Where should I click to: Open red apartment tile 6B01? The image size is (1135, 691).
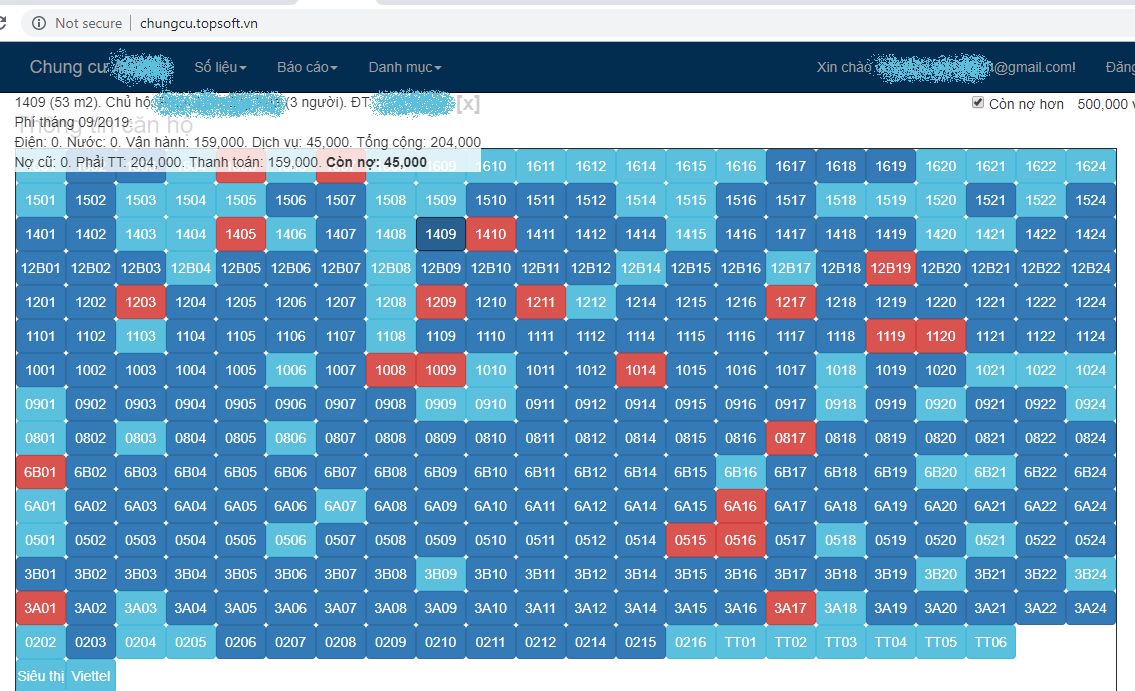[x=41, y=472]
